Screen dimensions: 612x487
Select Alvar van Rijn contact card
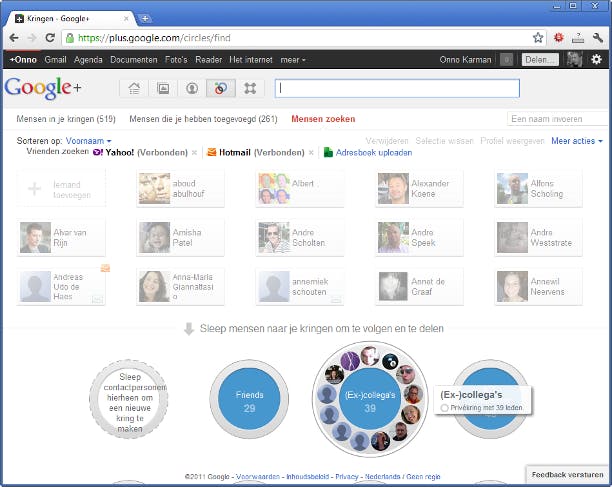click(61, 237)
